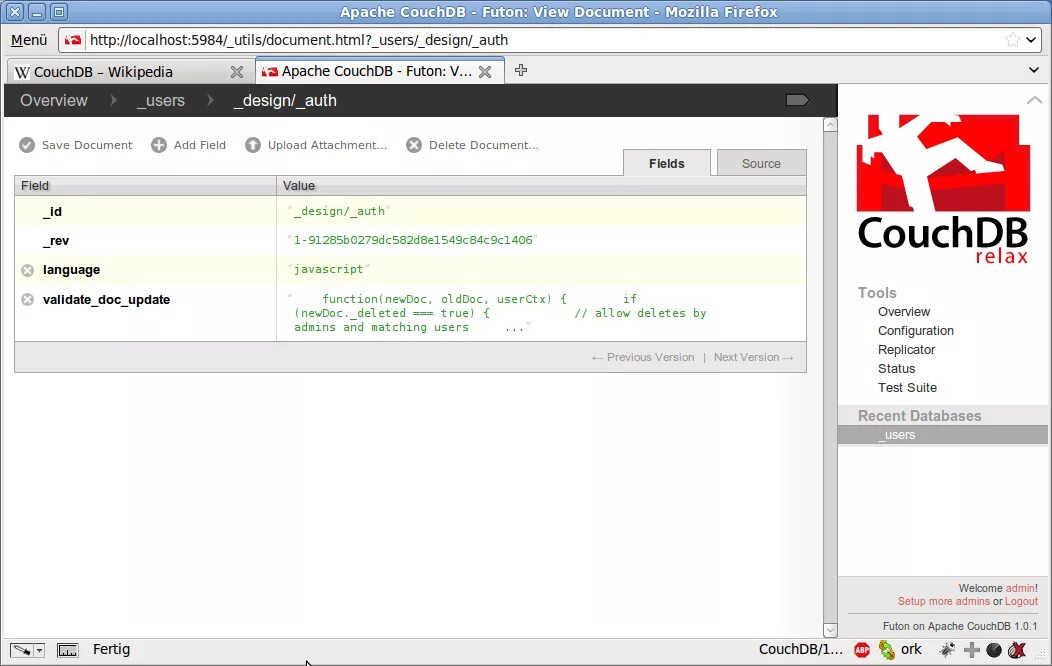Select the Apache CouchDB Futon browser tab

pos(379,71)
